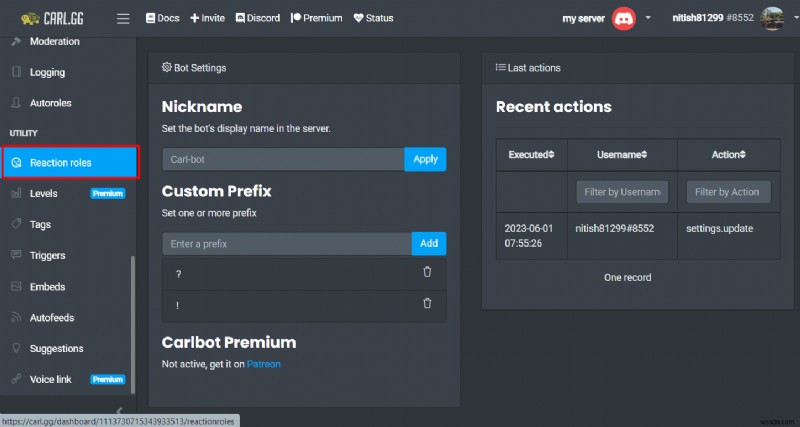Viewport: 800px width, 427px height.
Task: Click the Nickname input field
Action: (x=283, y=159)
